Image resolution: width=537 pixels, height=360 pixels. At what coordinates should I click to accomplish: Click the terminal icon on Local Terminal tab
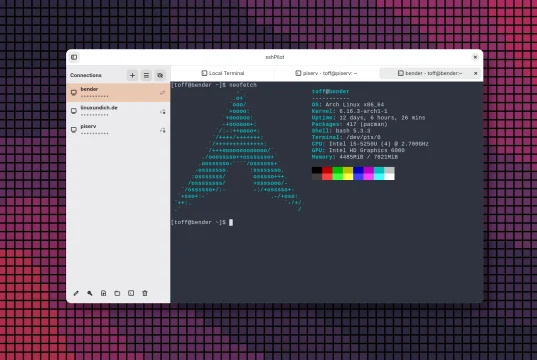(x=204, y=73)
